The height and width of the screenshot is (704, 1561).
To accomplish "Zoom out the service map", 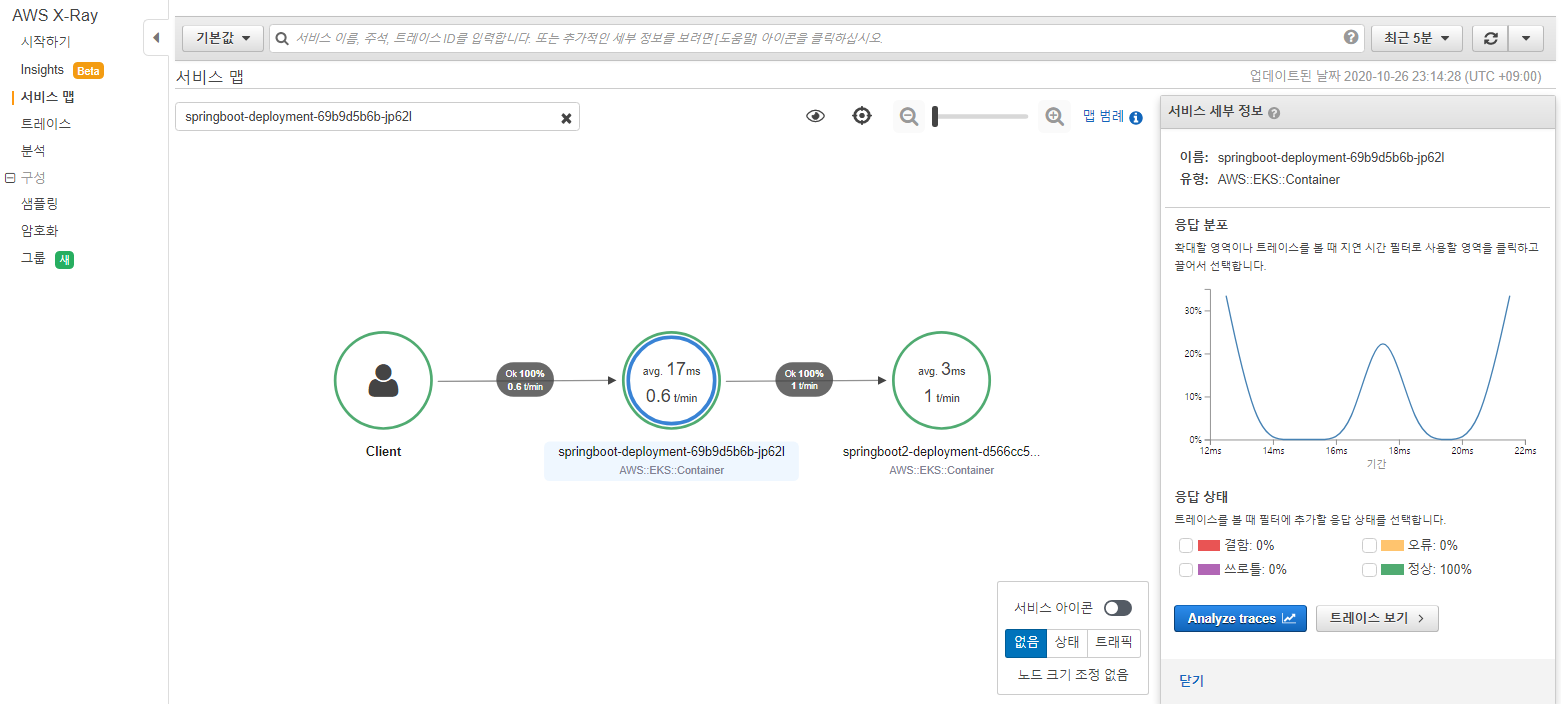I will point(909,117).
